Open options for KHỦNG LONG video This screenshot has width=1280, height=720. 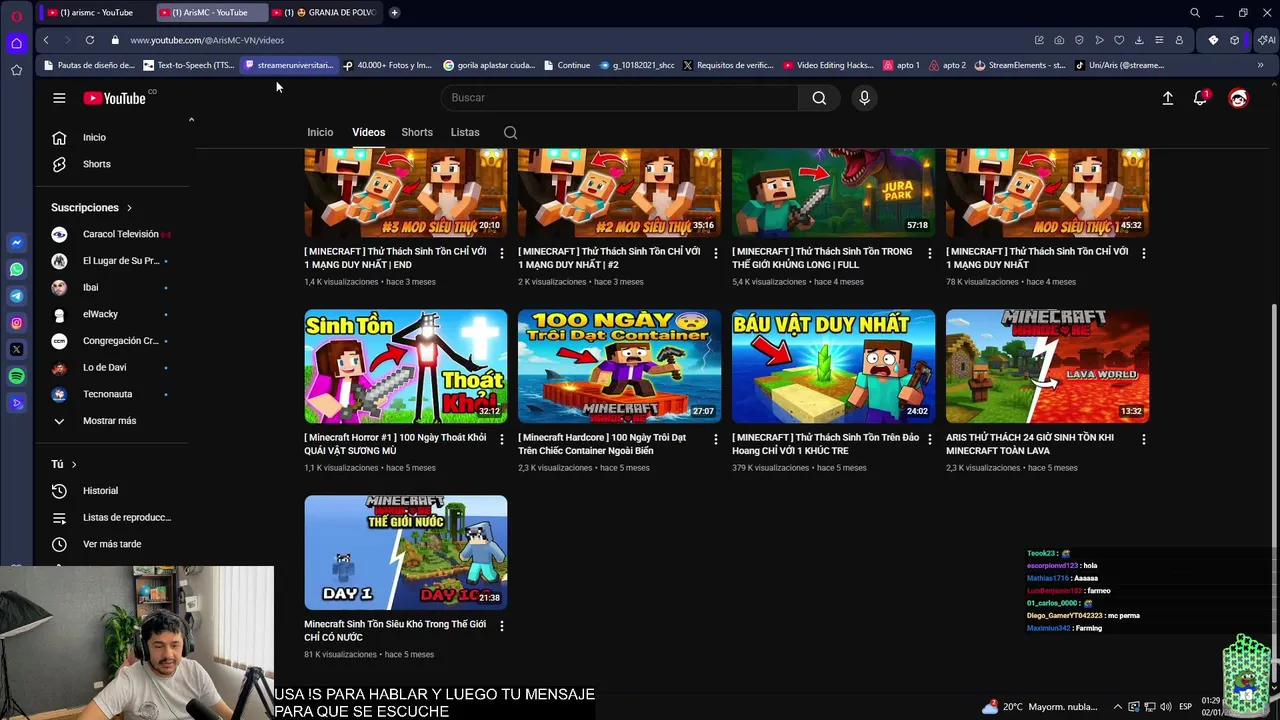929,254
